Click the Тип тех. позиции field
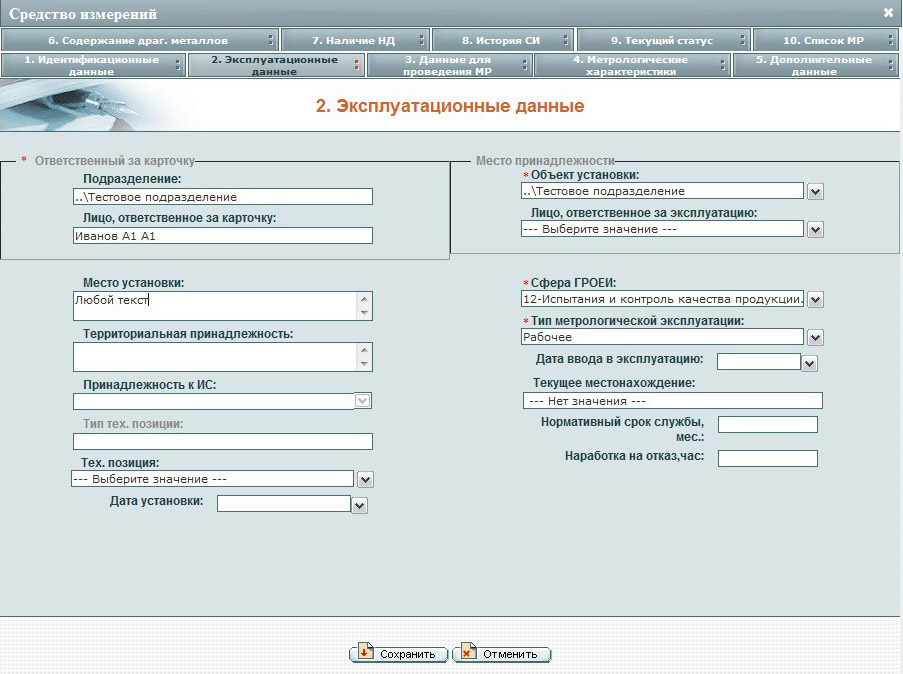Viewport: 903px width, 674px height. pos(223,441)
